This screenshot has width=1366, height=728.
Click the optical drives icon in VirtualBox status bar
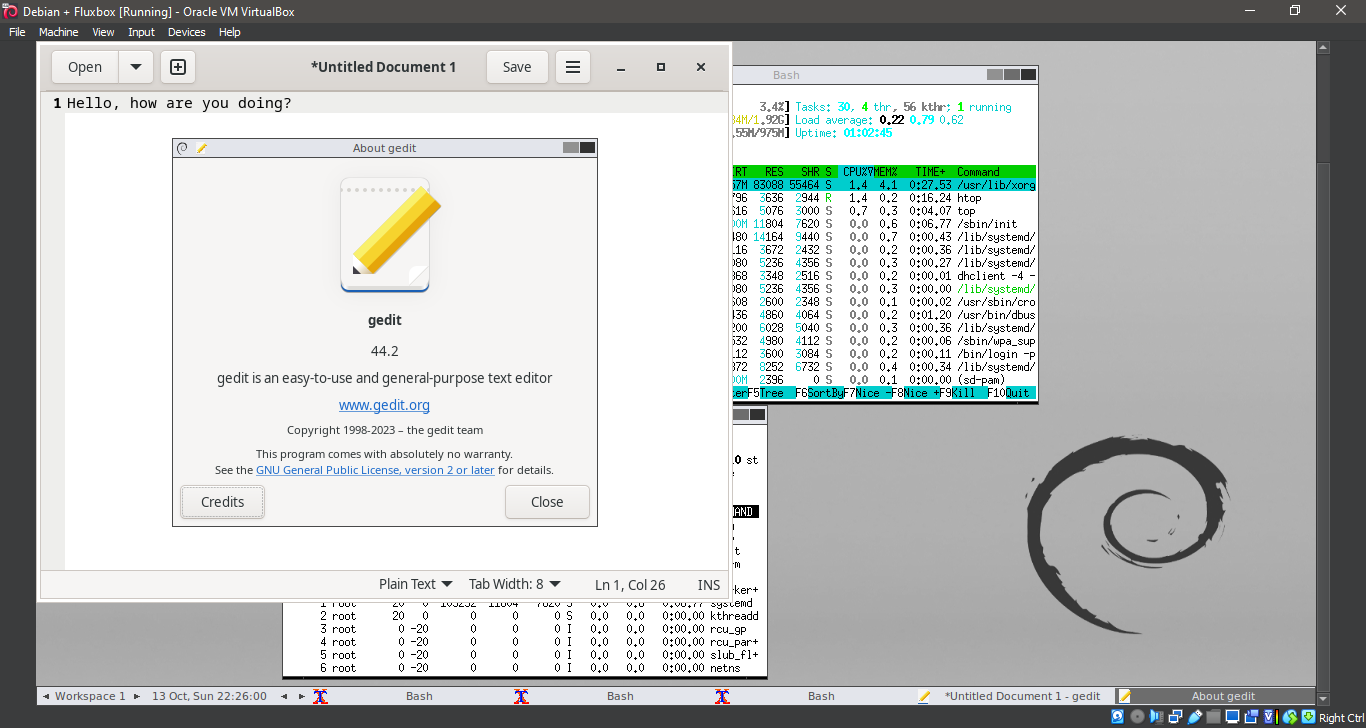(x=1137, y=717)
